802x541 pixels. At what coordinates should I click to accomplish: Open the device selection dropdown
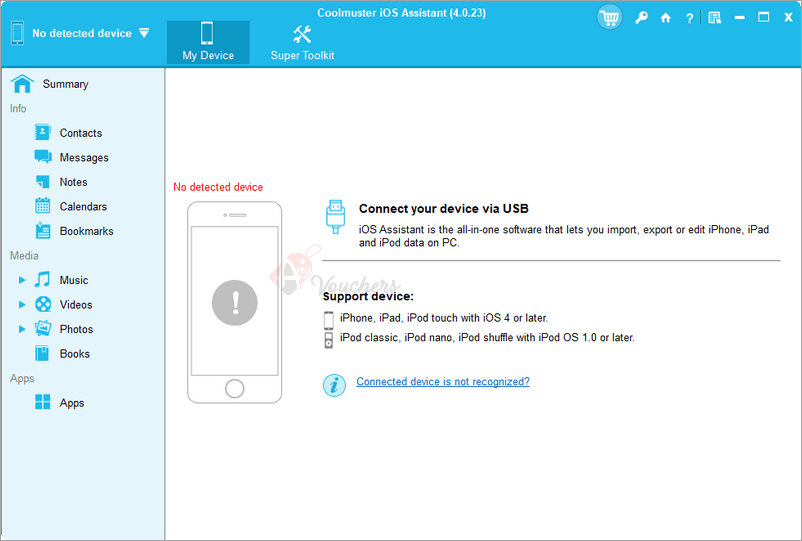point(143,33)
